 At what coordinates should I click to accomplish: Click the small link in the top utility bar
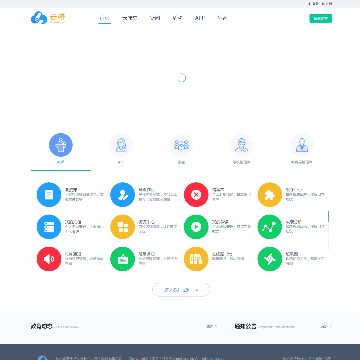pyautogui.click(x=320, y=4)
